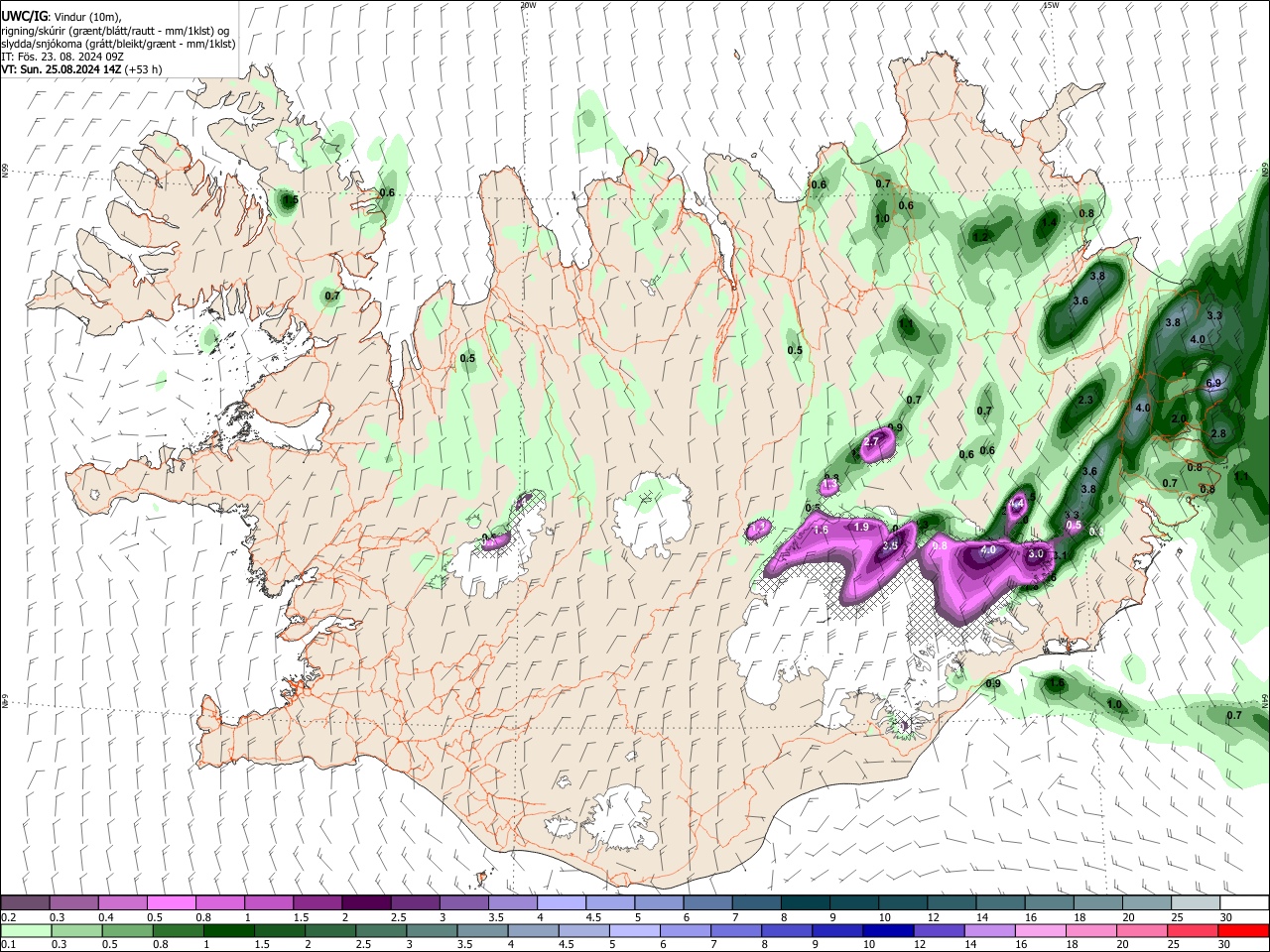Click the white ice cap in central Iceland
Screen dimensions: 1270x952
pos(653,517)
